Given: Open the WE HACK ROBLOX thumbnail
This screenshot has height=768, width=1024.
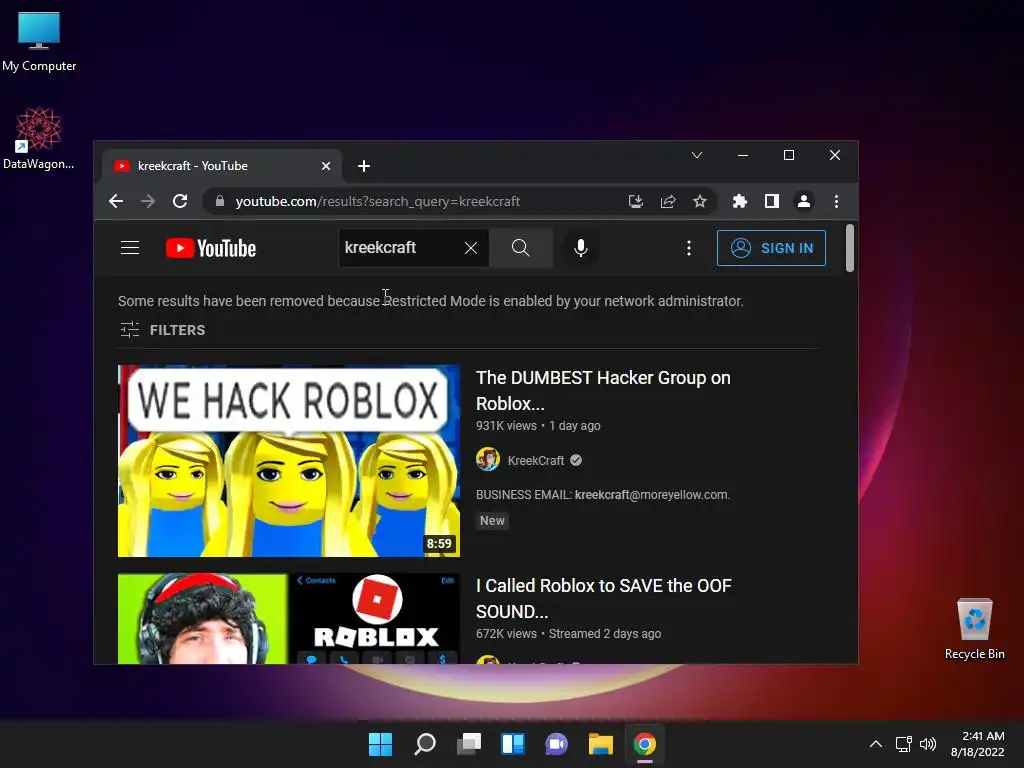Looking at the screenshot, I should coord(289,461).
